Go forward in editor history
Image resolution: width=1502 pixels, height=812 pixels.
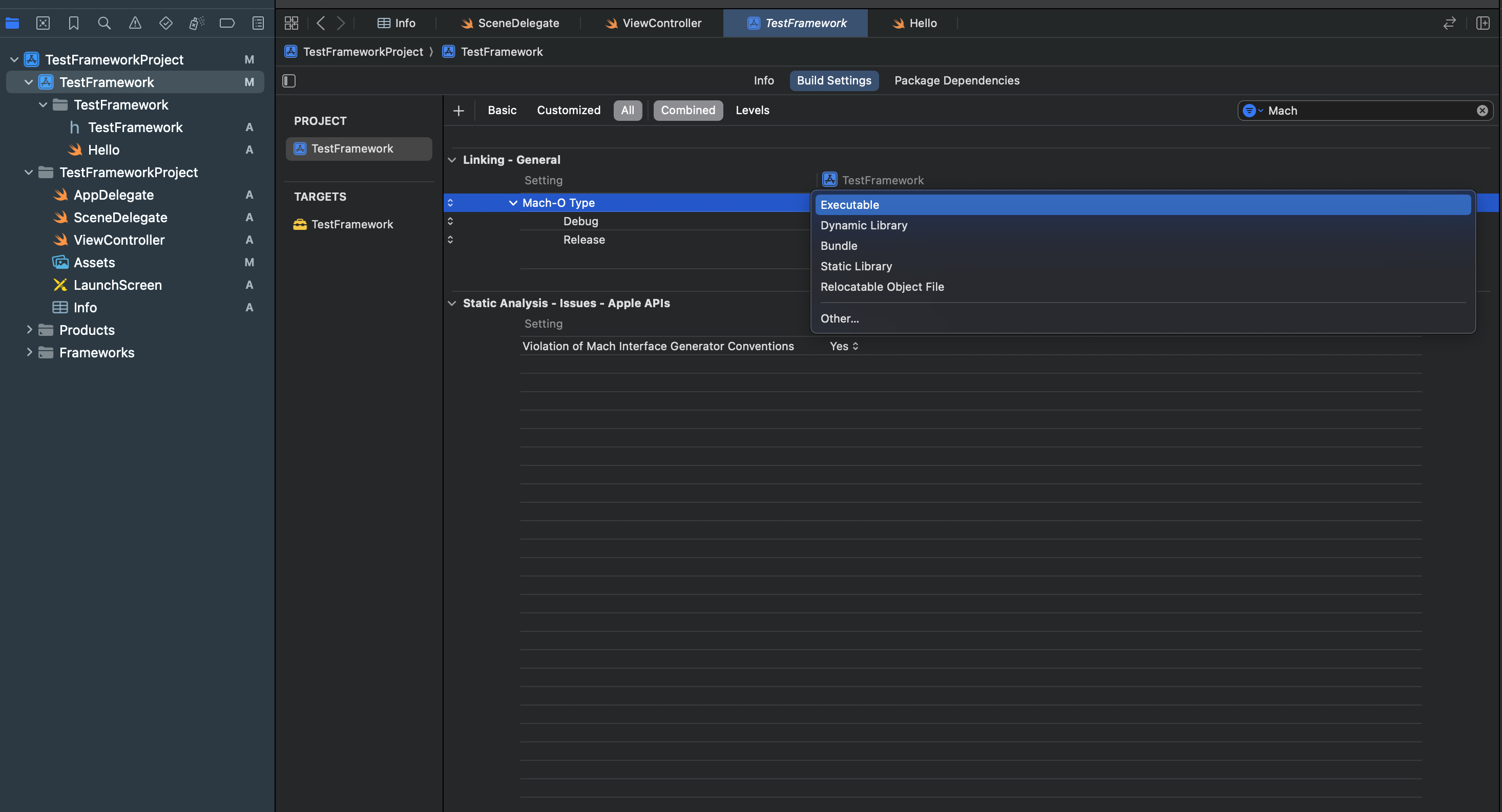pos(341,24)
